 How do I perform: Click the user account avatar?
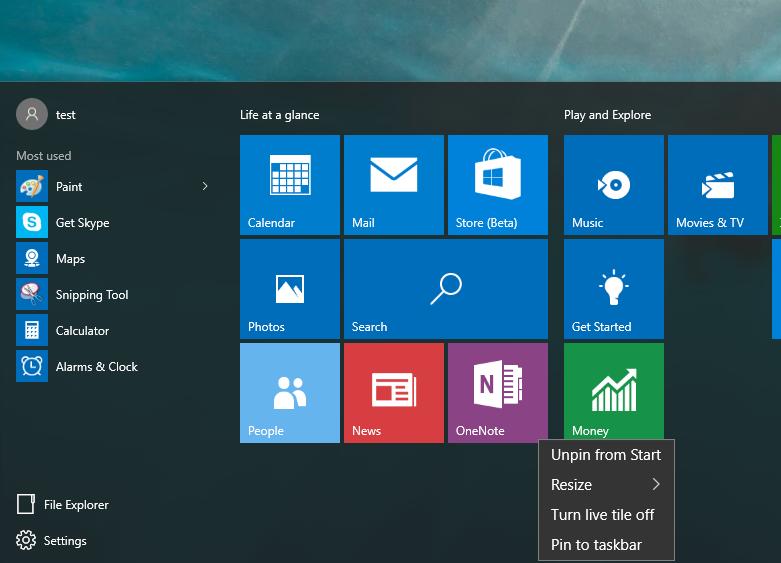coord(32,114)
